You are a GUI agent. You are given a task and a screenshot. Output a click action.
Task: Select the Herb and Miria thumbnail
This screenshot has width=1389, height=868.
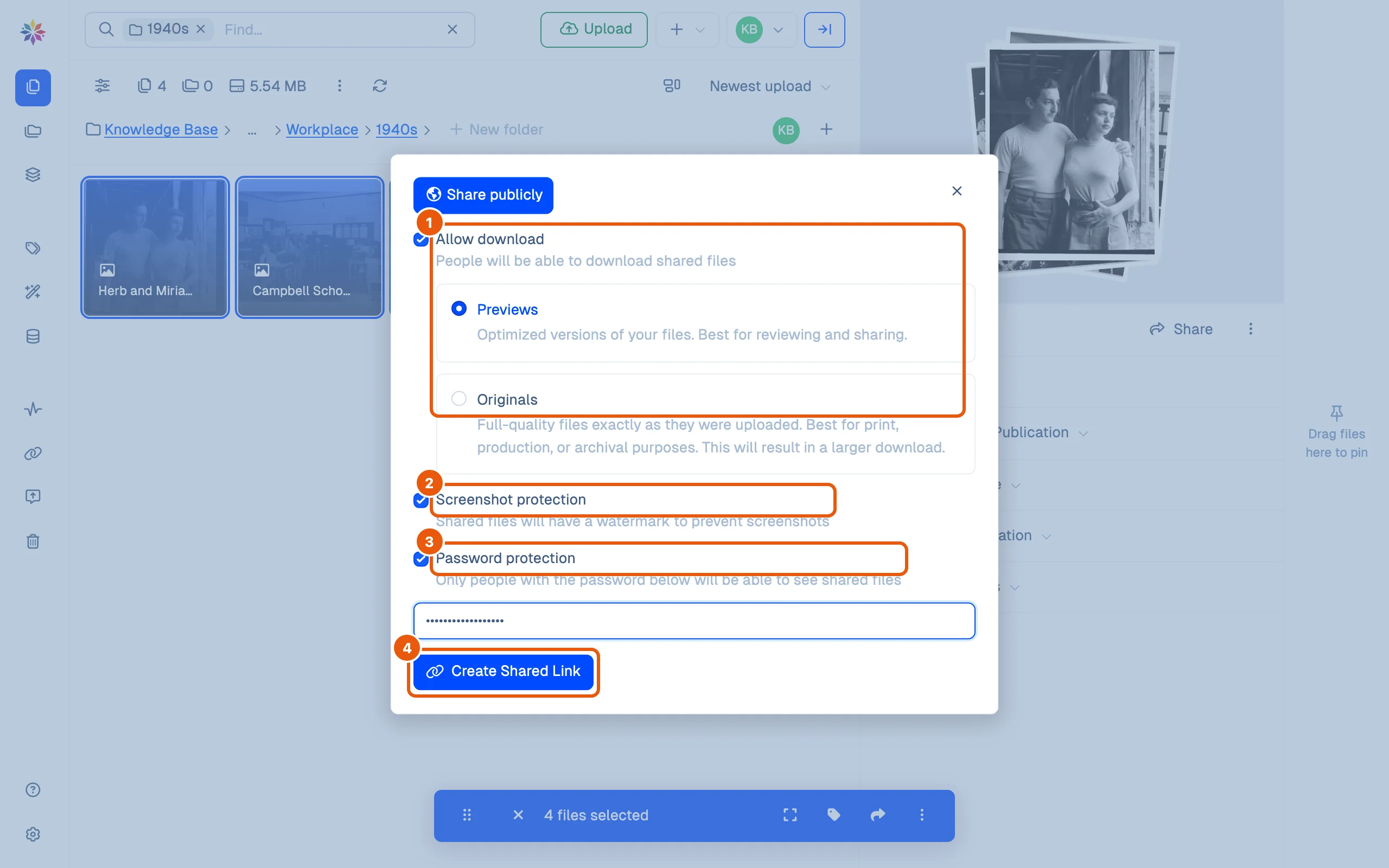155,247
